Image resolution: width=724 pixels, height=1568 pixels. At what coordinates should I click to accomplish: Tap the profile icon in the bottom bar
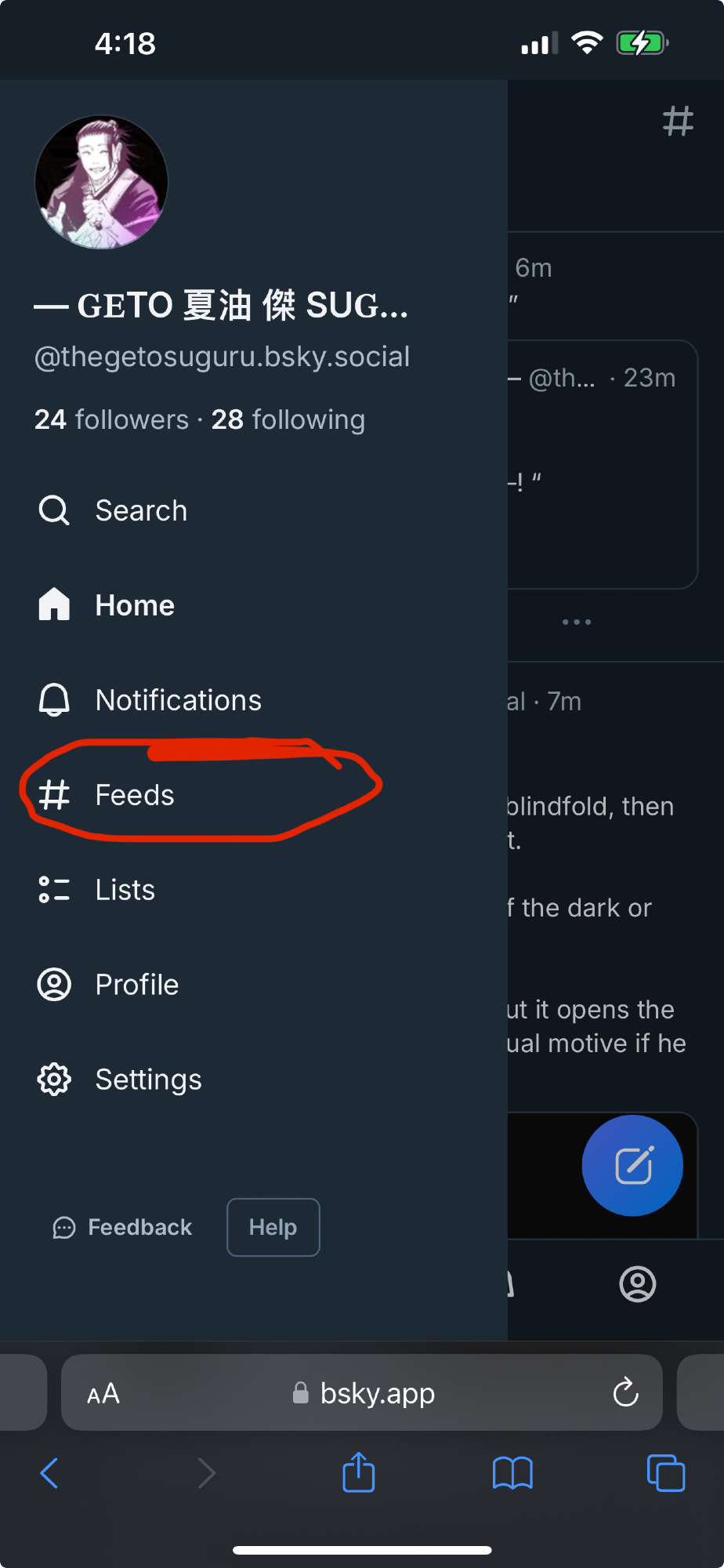pos(637,1284)
